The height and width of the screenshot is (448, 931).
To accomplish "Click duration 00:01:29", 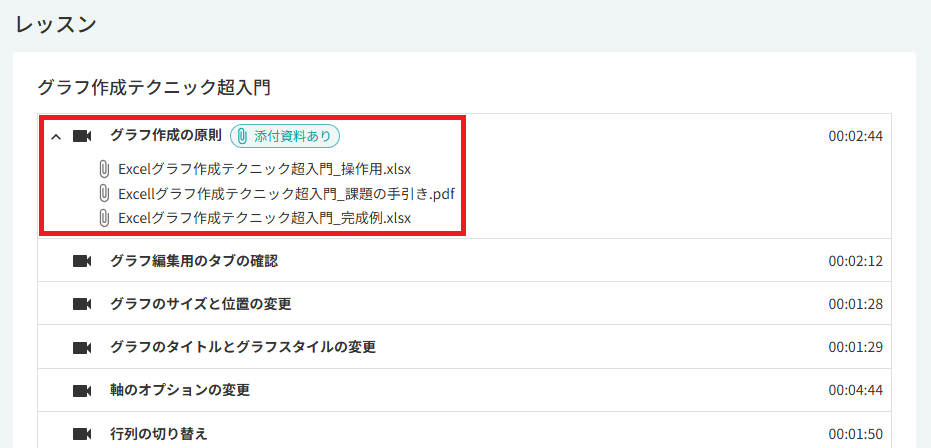I will click(856, 347).
